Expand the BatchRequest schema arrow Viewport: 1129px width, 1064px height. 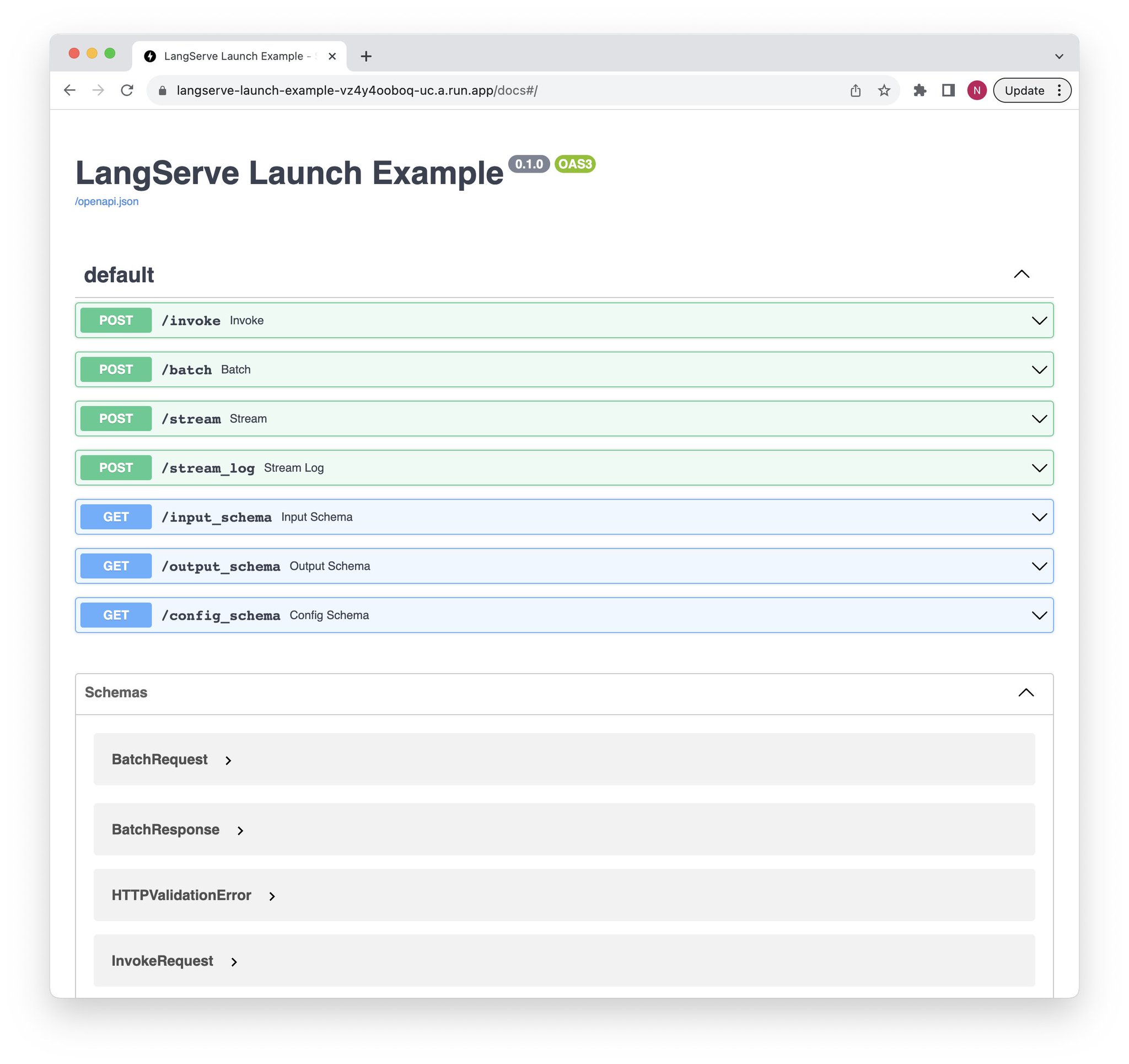228,761
